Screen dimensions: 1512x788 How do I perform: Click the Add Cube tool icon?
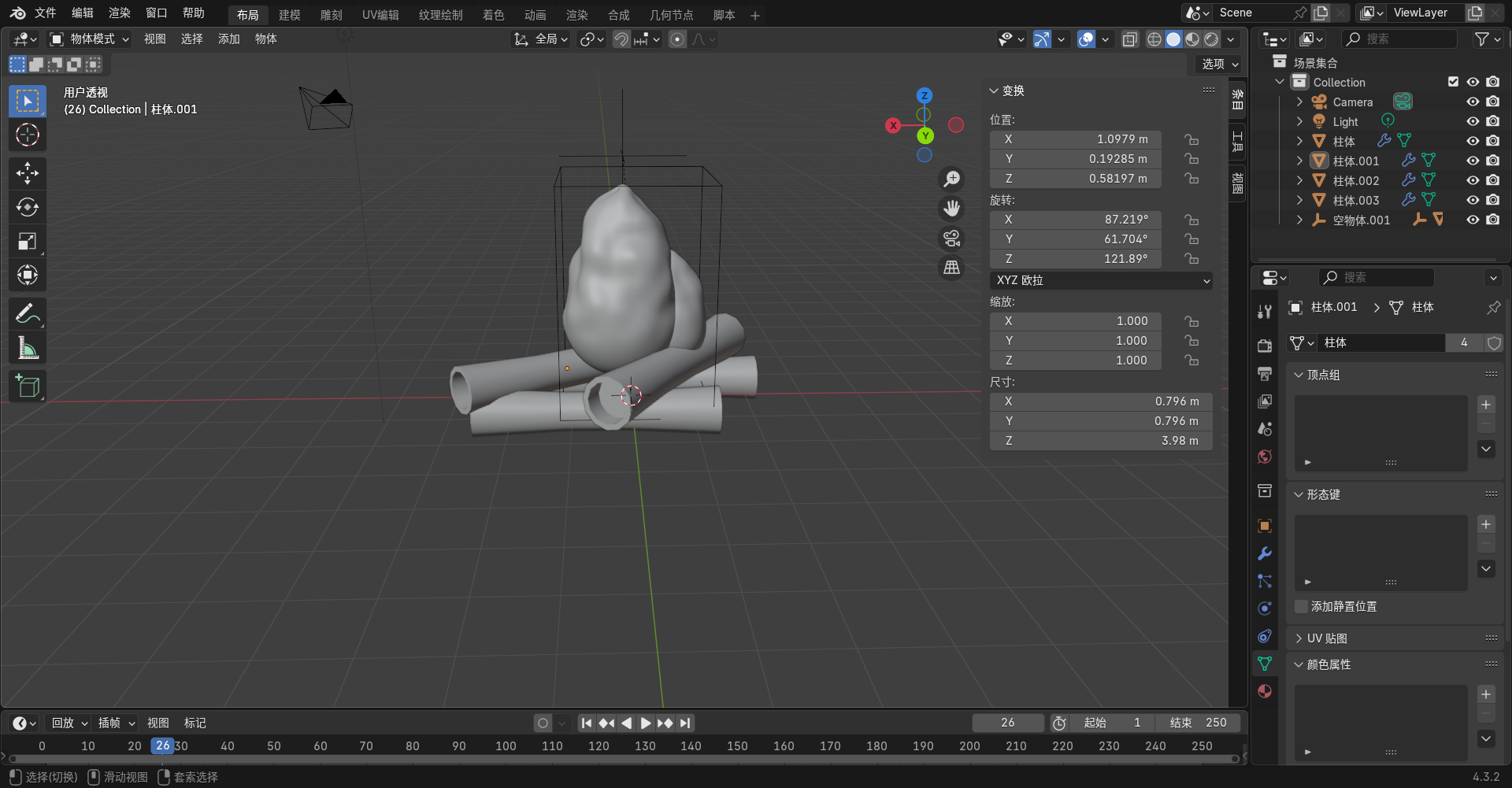point(28,387)
